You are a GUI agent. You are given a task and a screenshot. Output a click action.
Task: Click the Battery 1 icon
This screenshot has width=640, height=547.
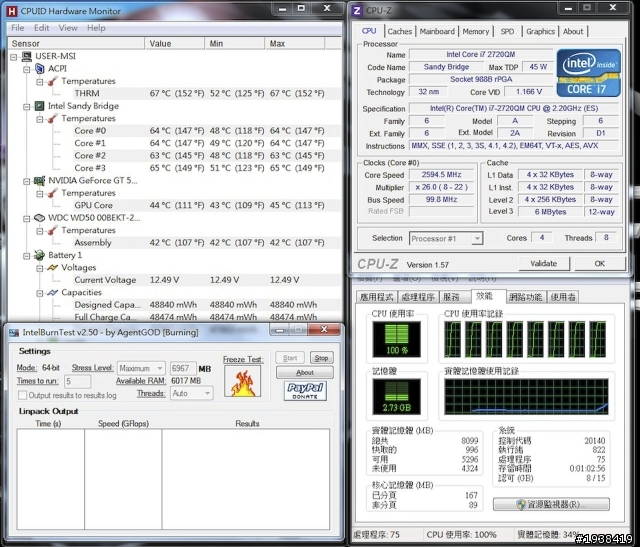[40, 255]
